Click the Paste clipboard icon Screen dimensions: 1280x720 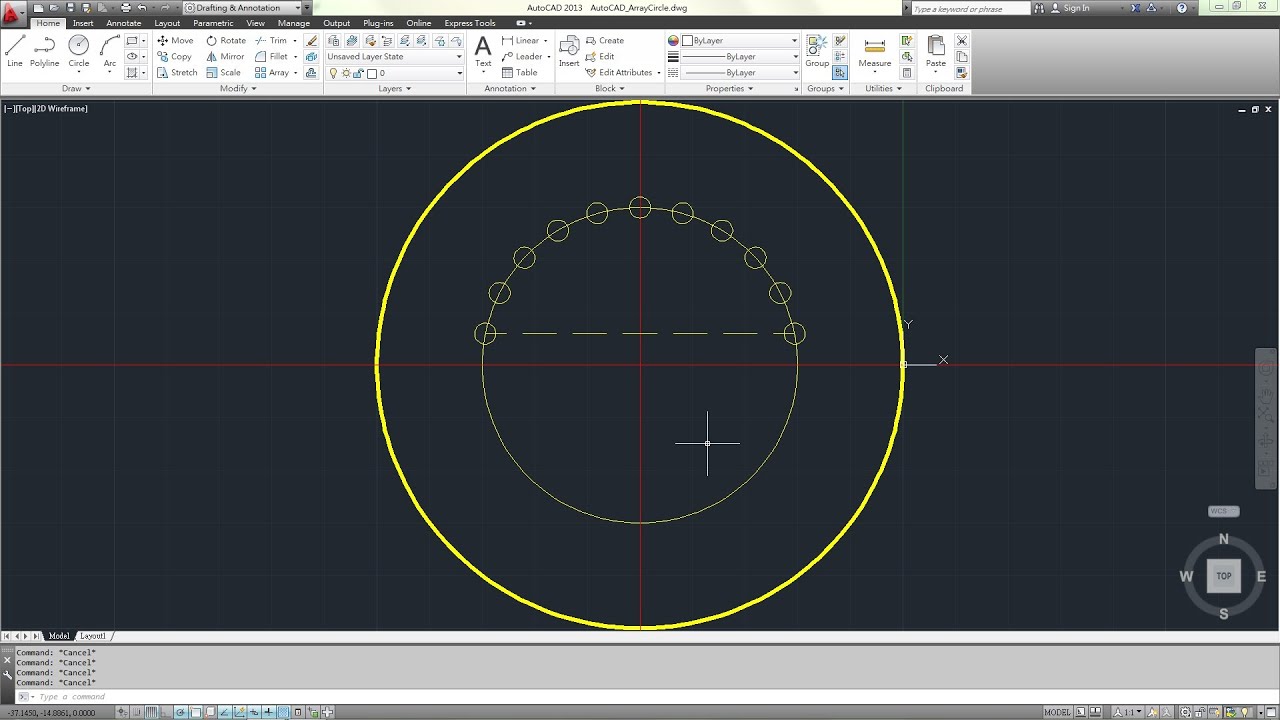pos(936,52)
